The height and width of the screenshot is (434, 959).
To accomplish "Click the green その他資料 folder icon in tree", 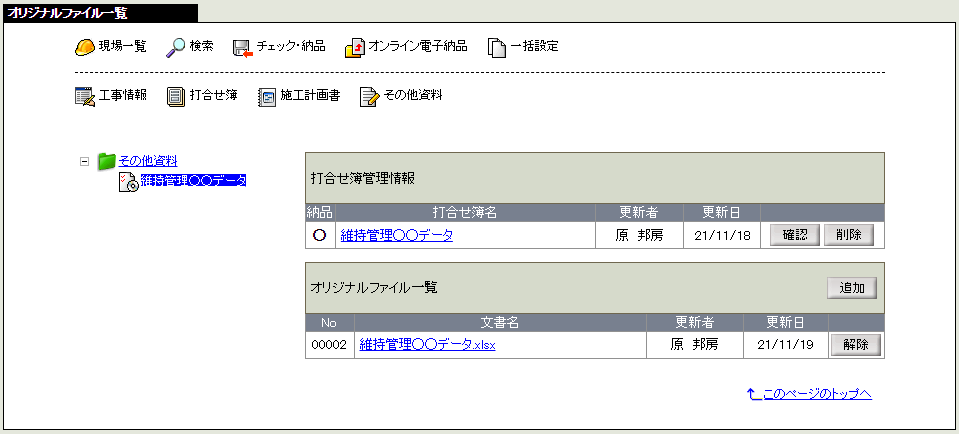I will (106, 161).
